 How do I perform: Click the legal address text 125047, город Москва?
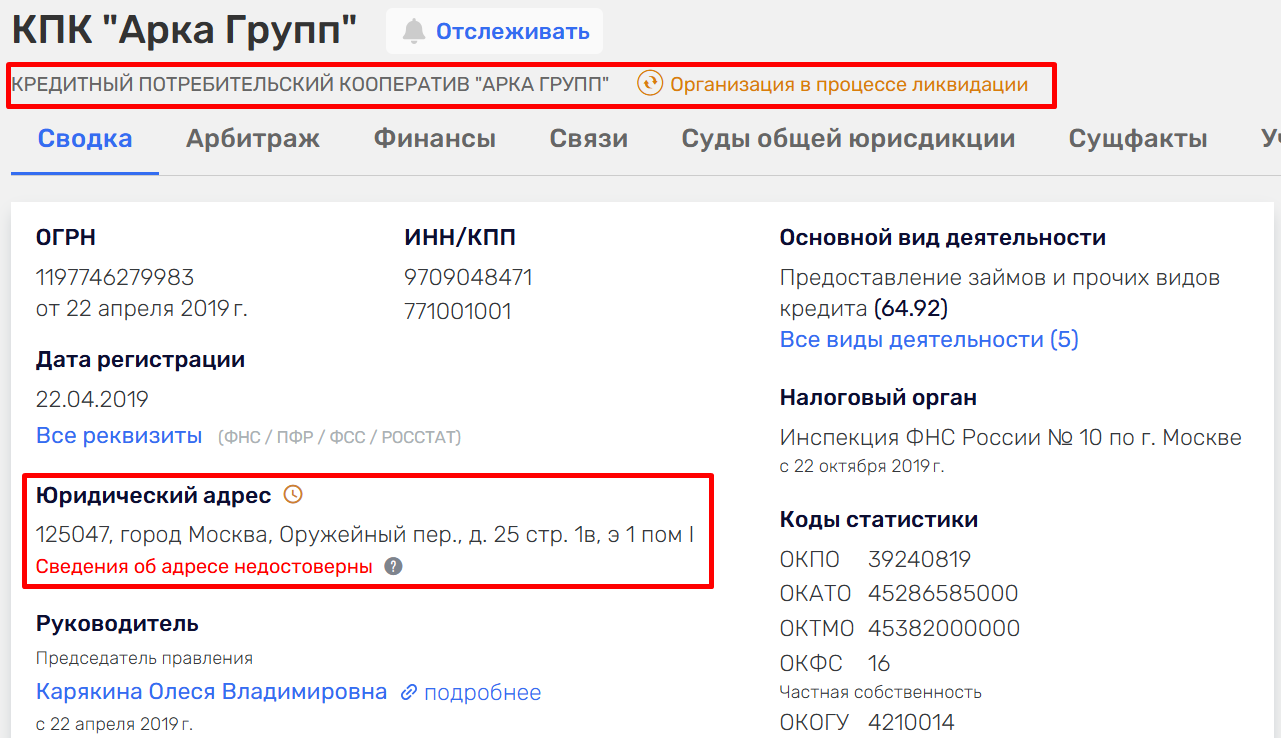point(365,534)
